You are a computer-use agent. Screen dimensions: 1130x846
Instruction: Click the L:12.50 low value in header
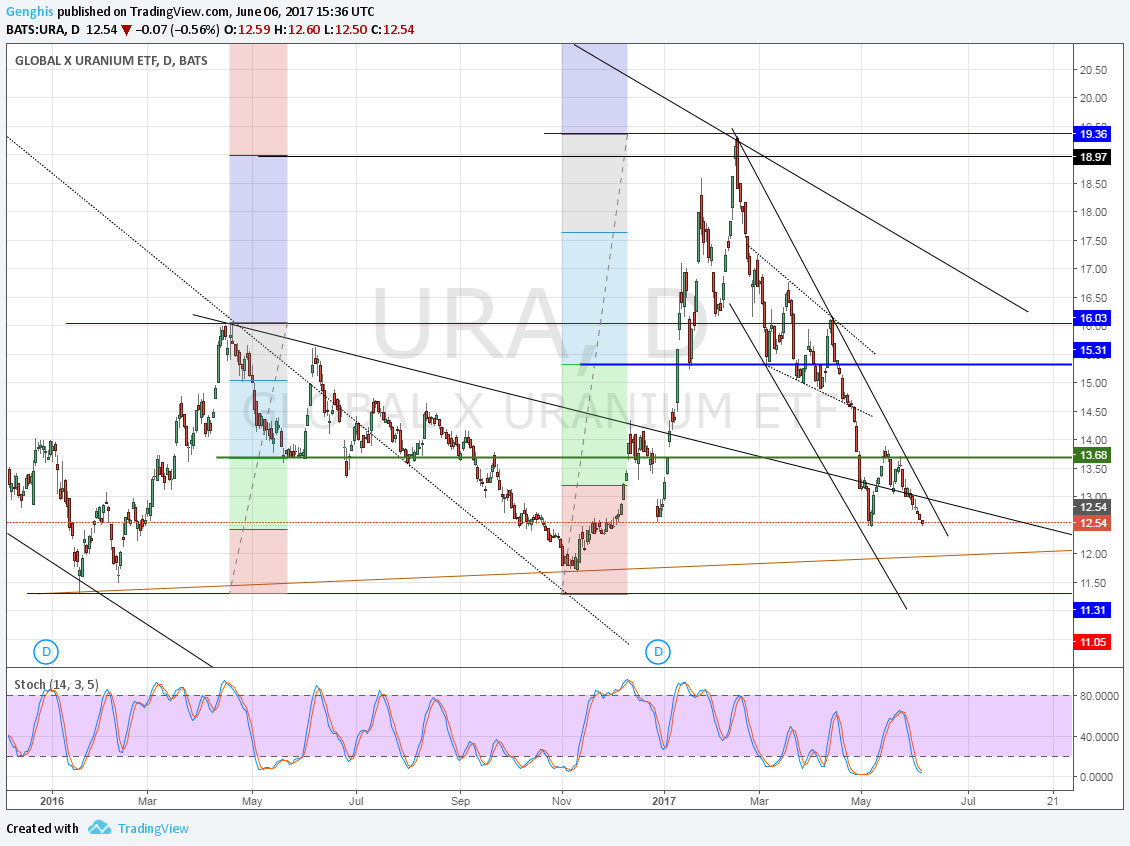[x=344, y=30]
